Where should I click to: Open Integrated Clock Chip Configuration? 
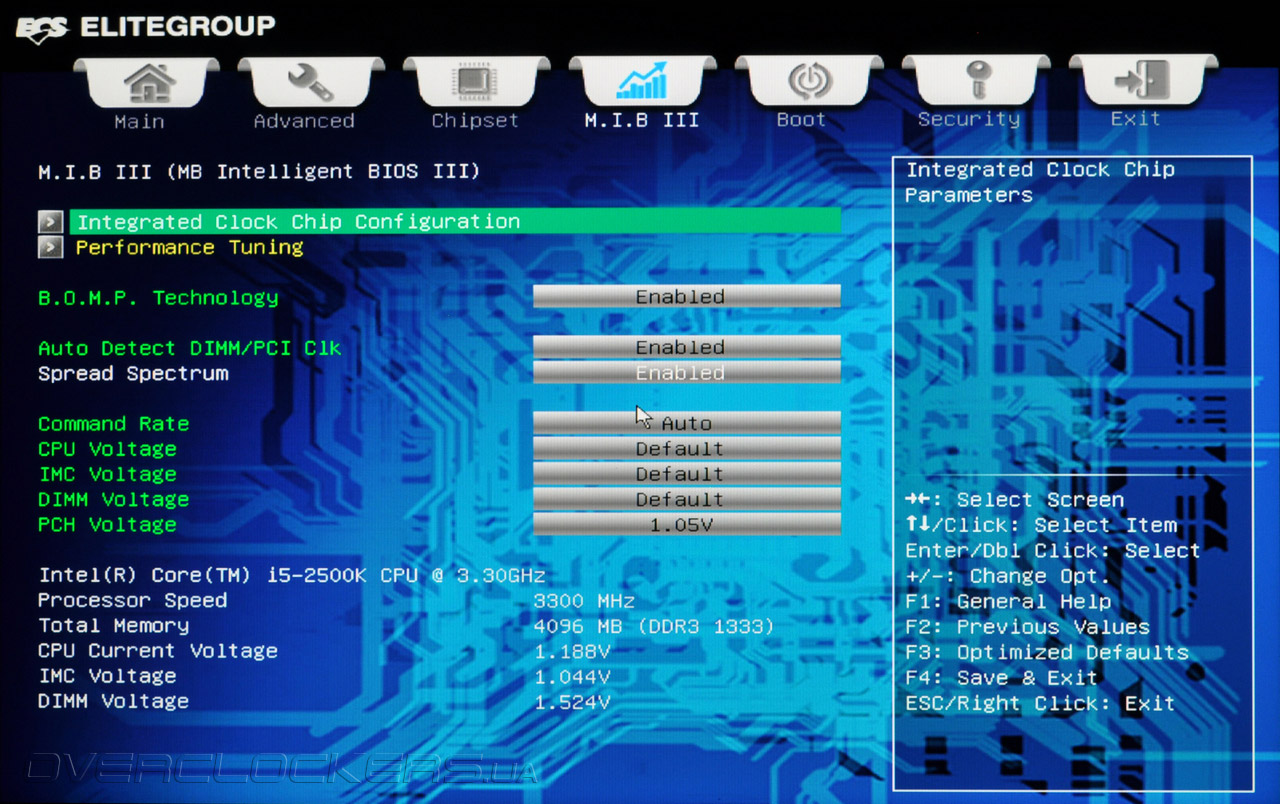(455, 221)
